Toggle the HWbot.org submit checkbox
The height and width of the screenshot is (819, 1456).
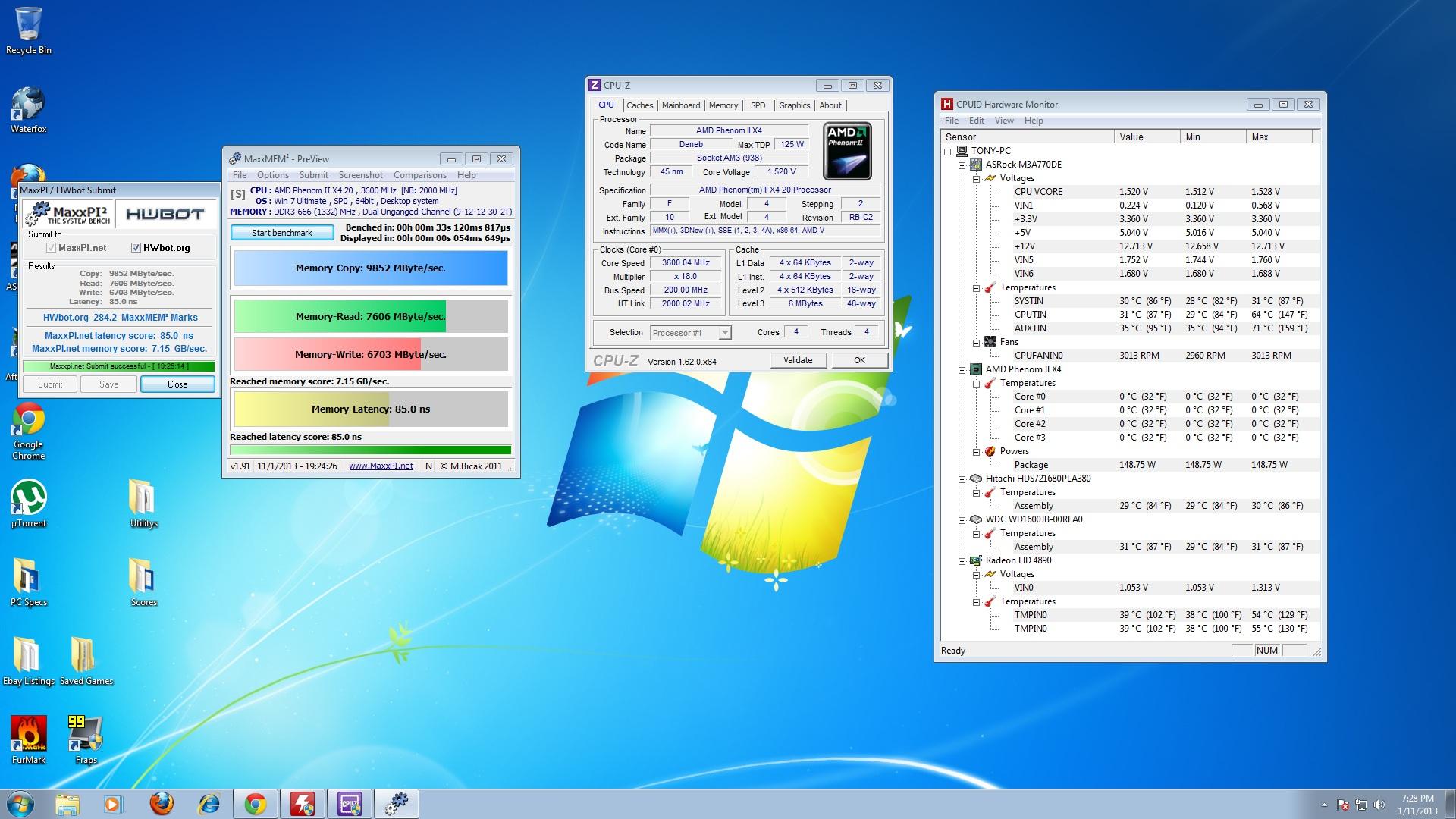point(136,248)
